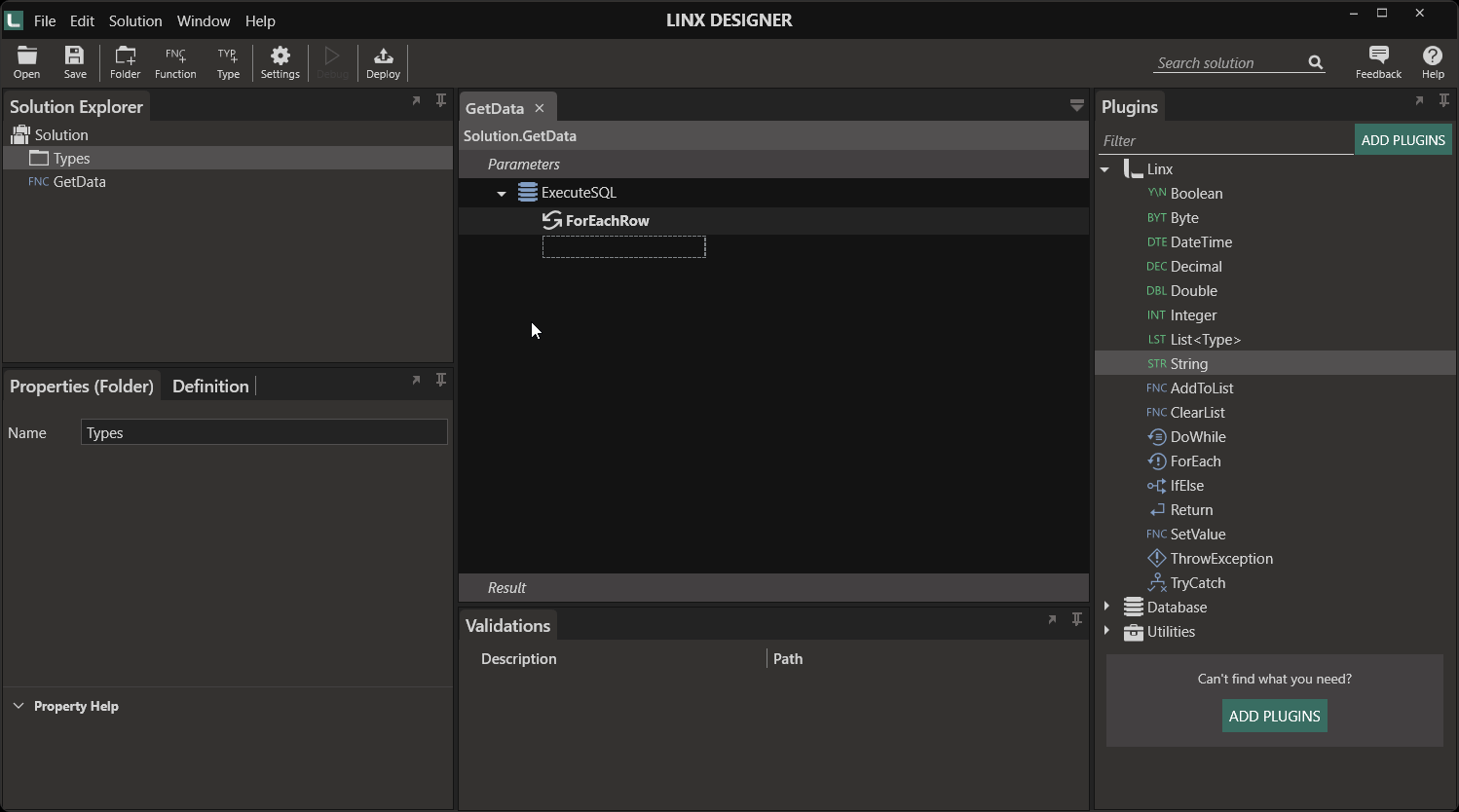Open the Edit menu
The width and height of the screenshot is (1459, 812).
point(82,20)
